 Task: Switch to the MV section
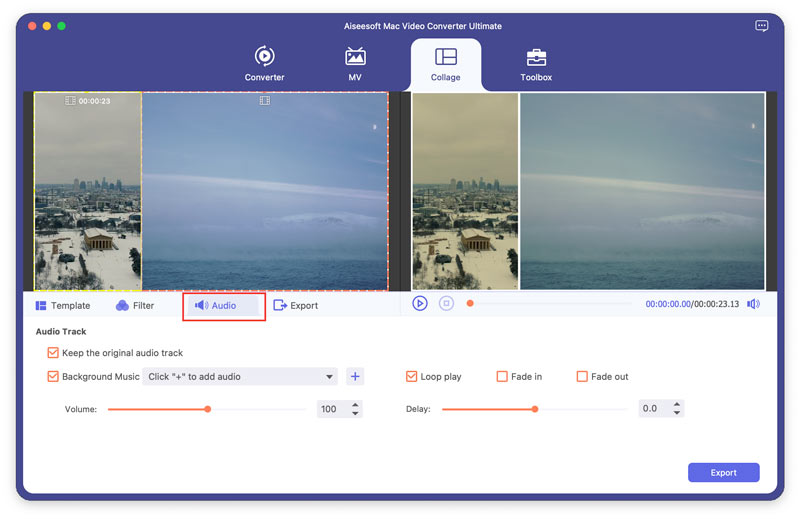pos(355,64)
